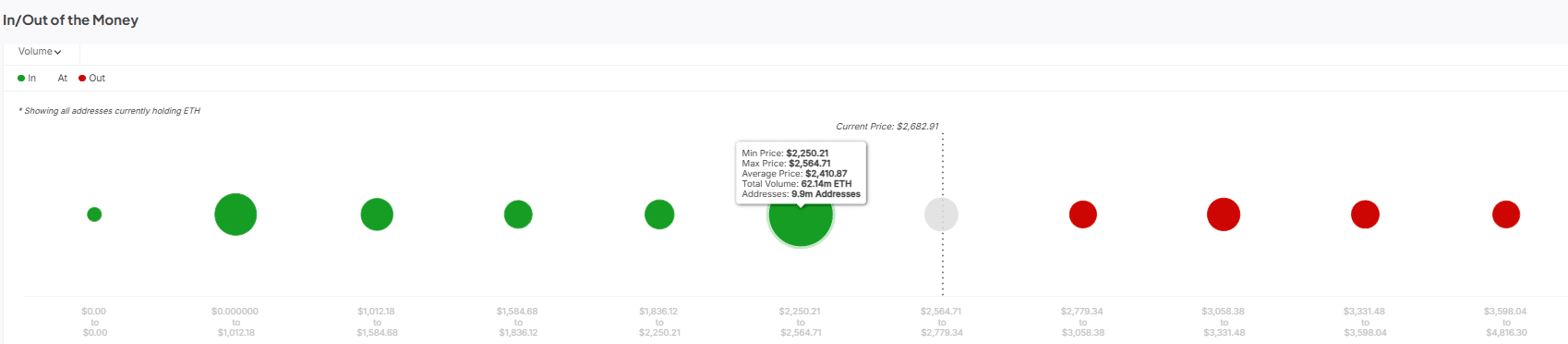The height and width of the screenshot is (344, 1568).
Task: Toggle the green In legend item
Action: [27, 79]
